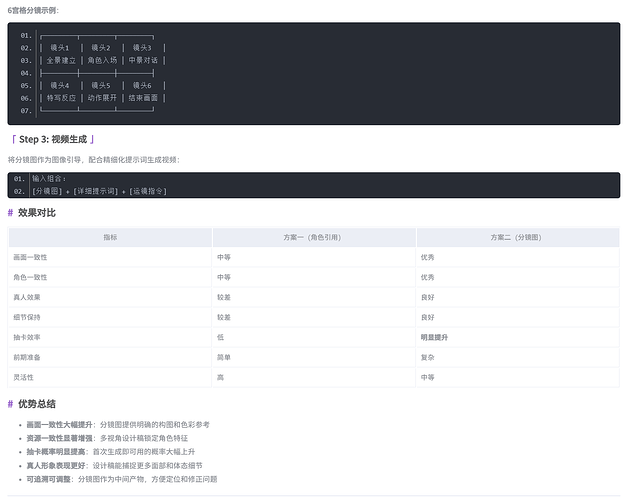The width and height of the screenshot is (625, 500).
Task: Click the '6宫格分镜示例:' paragraph text
Action: point(33,10)
